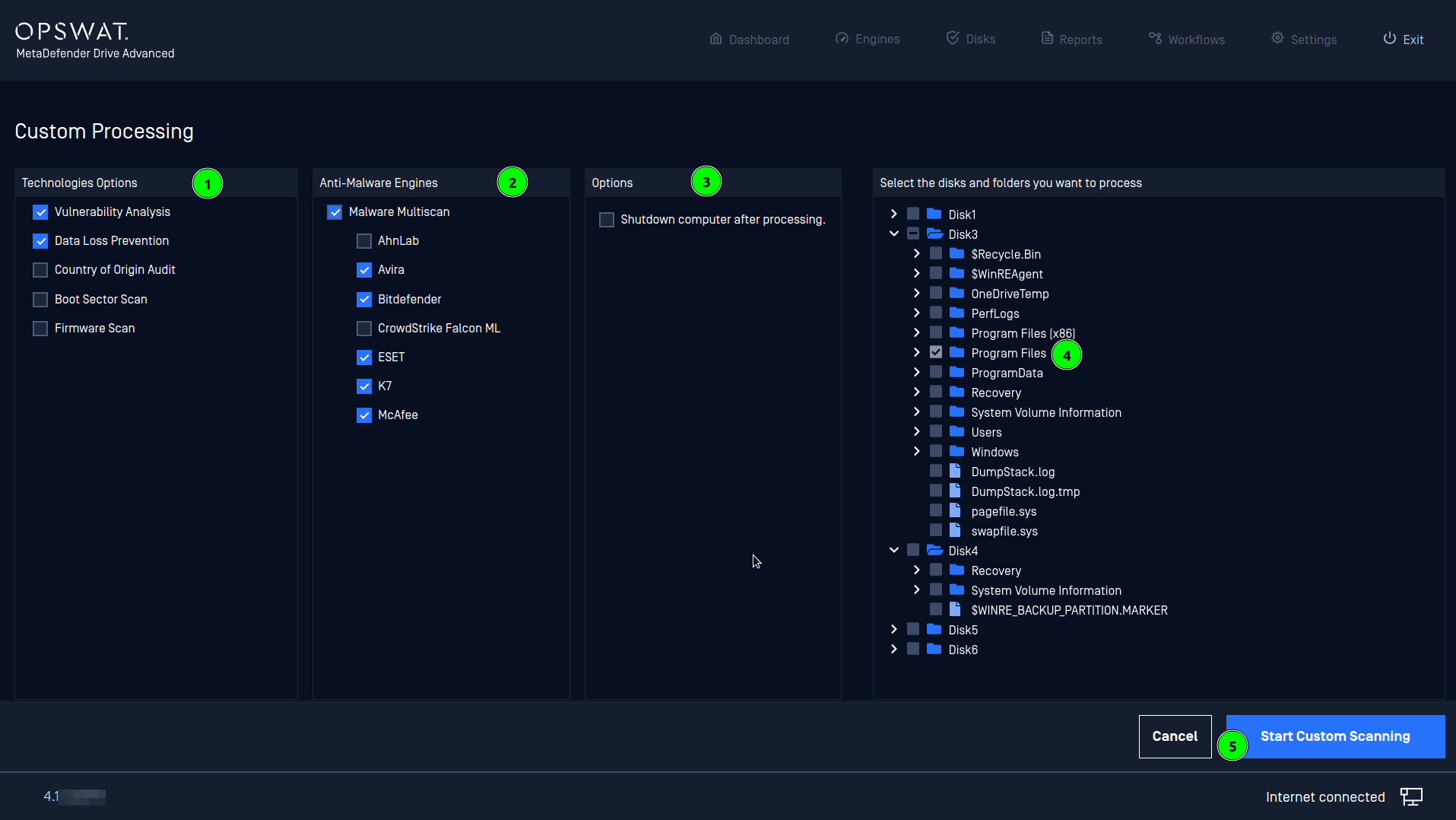Switch to the Workflows page
This screenshot has height=820, width=1456.
pos(1186,40)
